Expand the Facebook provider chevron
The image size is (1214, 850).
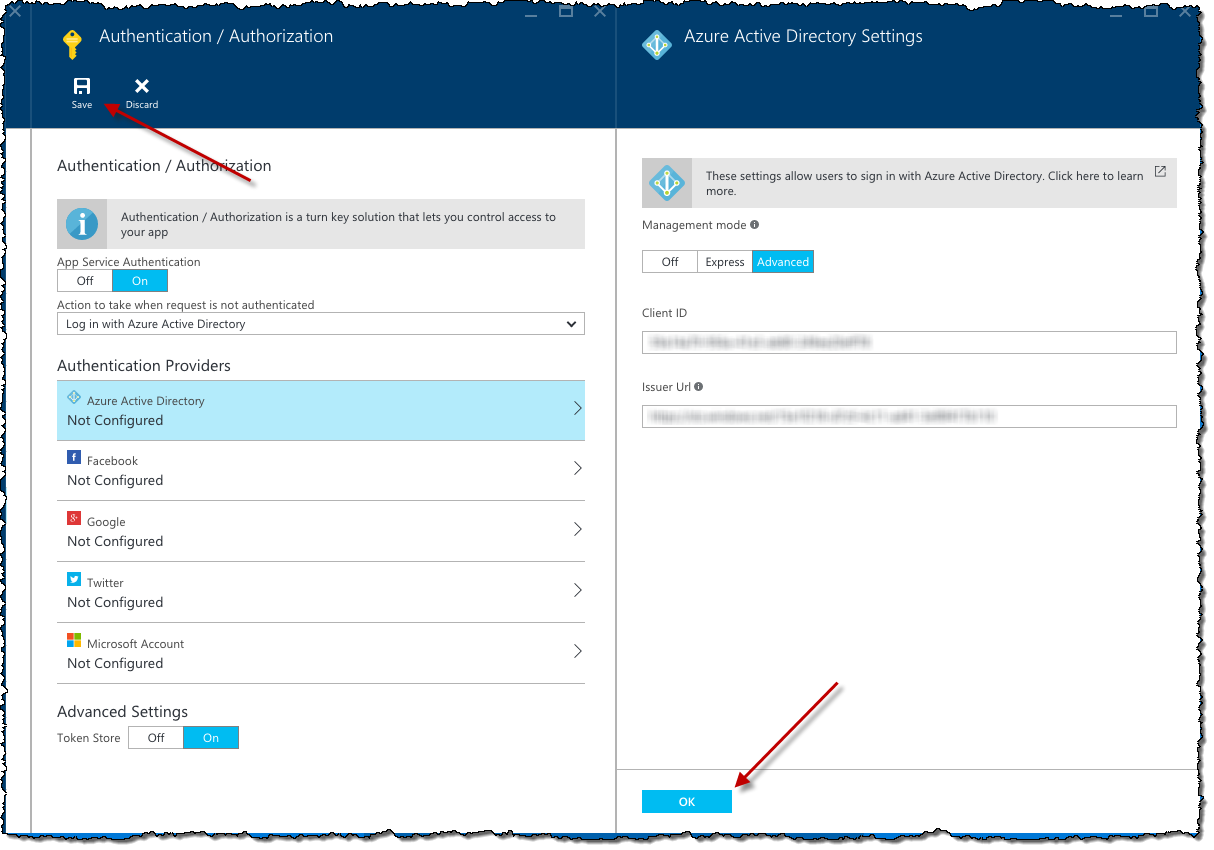point(577,468)
